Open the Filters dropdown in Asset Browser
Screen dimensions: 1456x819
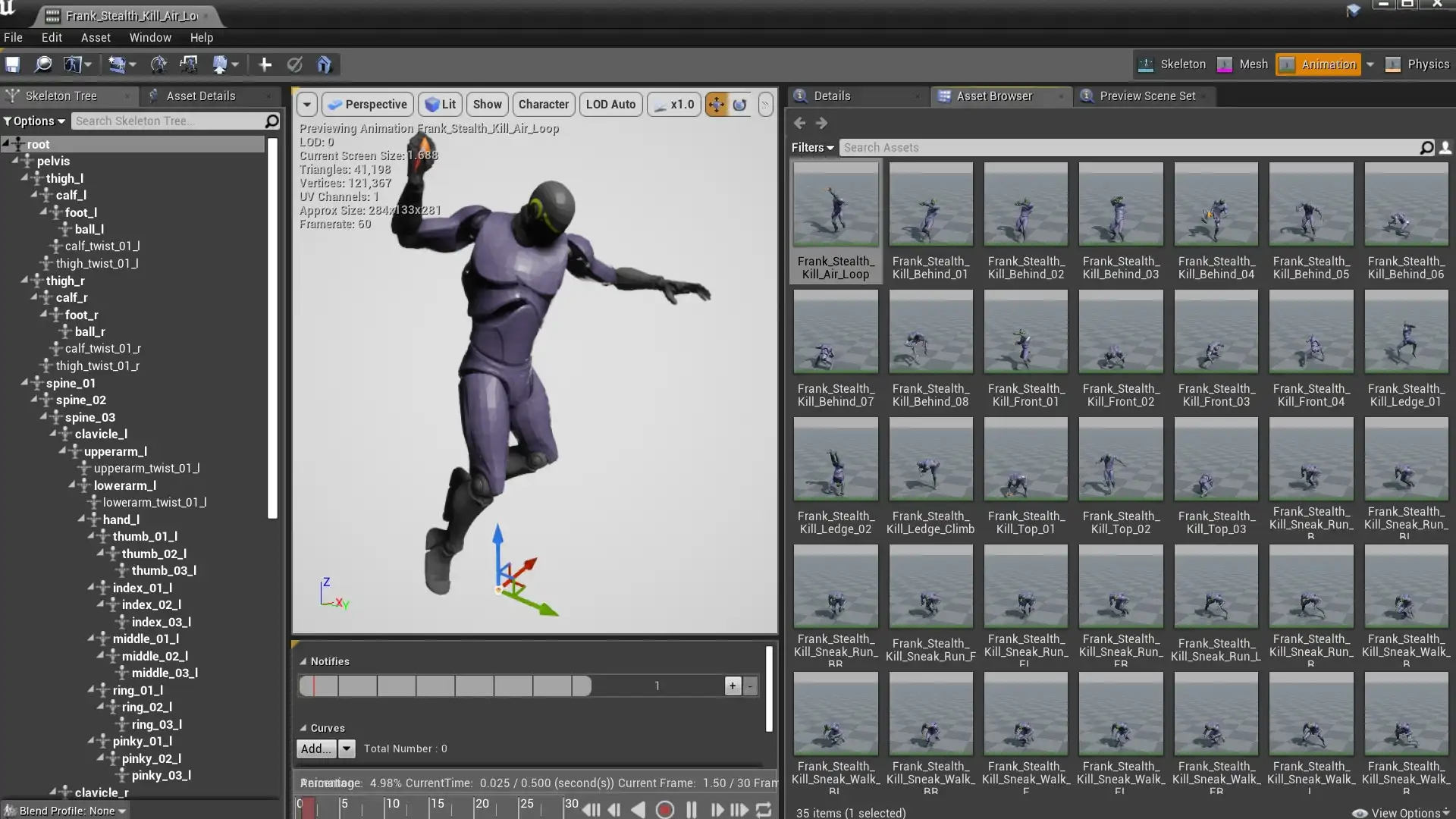click(812, 148)
